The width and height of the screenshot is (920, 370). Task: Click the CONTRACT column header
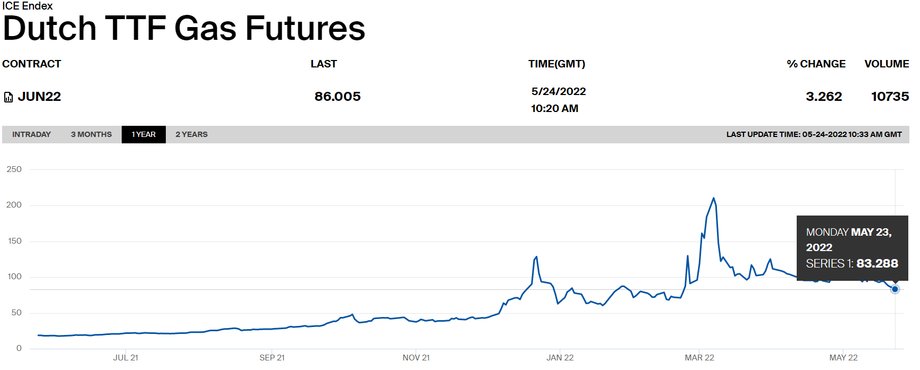point(32,64)
